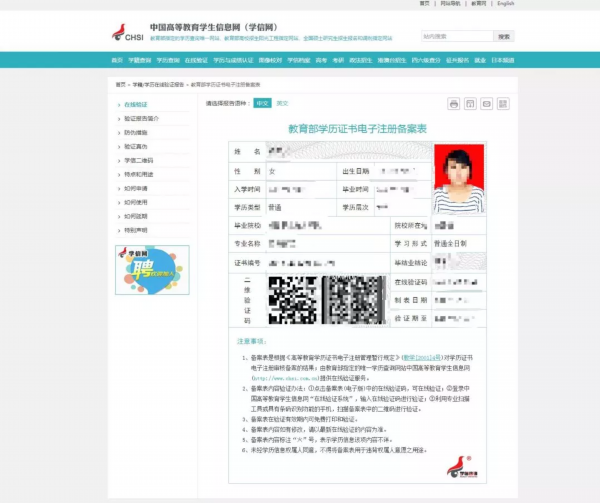
Task: Switch report language to 英文
Action: tap(282, 103)
